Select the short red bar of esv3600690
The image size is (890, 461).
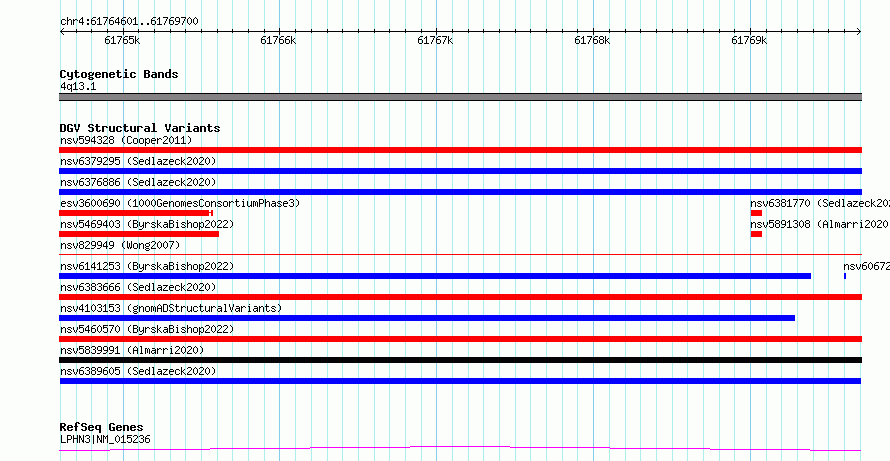click(136, 213)
